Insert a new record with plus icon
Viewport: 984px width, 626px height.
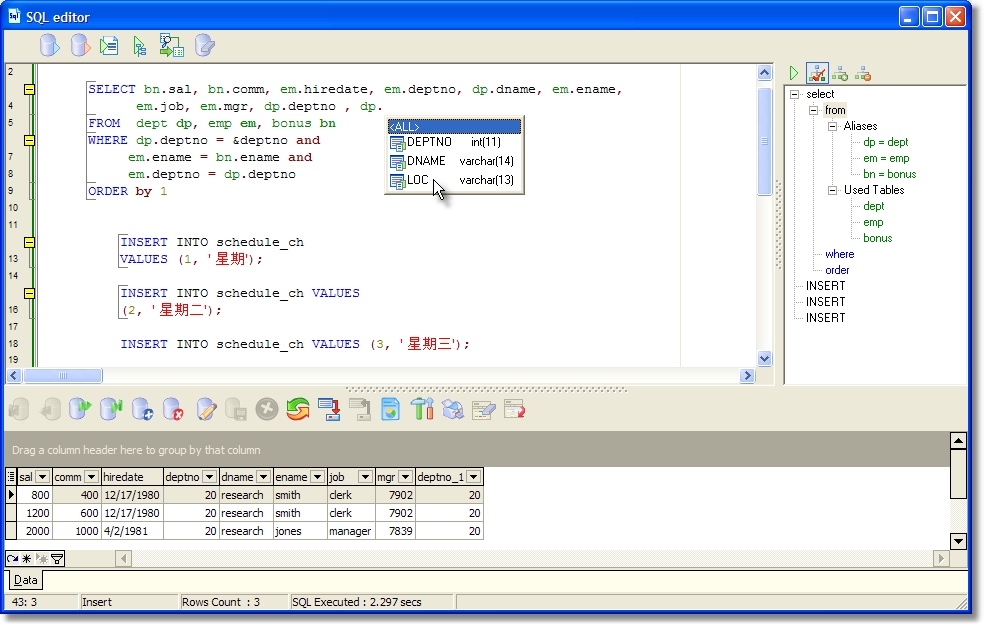142,410
